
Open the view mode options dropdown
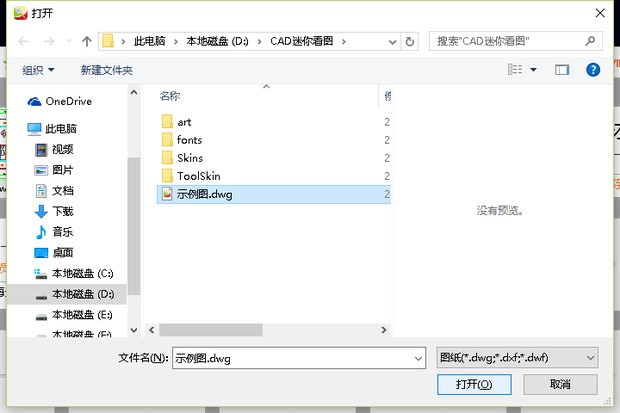click(x=533, y=70)
